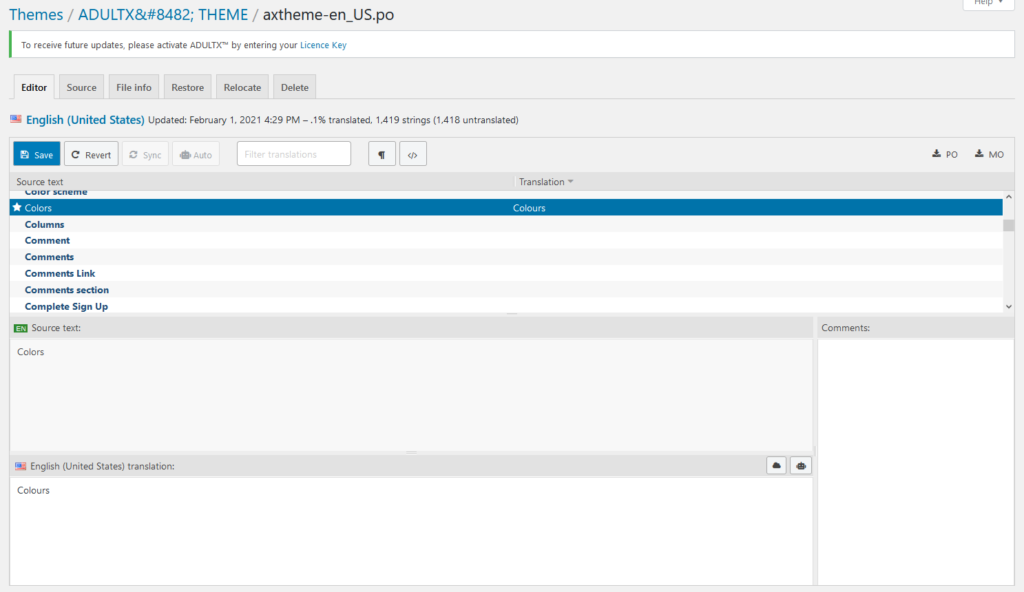Open English (United States) language link
The height and width of the screenshot is (592, 1024).
pos(85,120)
